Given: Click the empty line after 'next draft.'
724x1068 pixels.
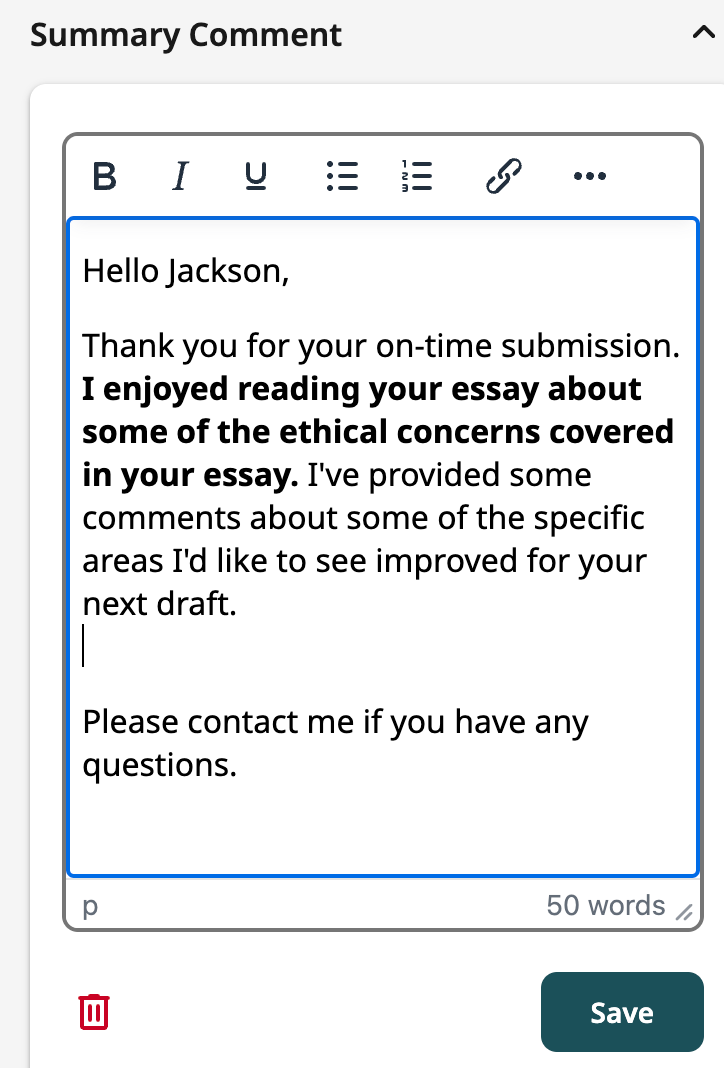Looking at the screenshot, I should point(381,646).
